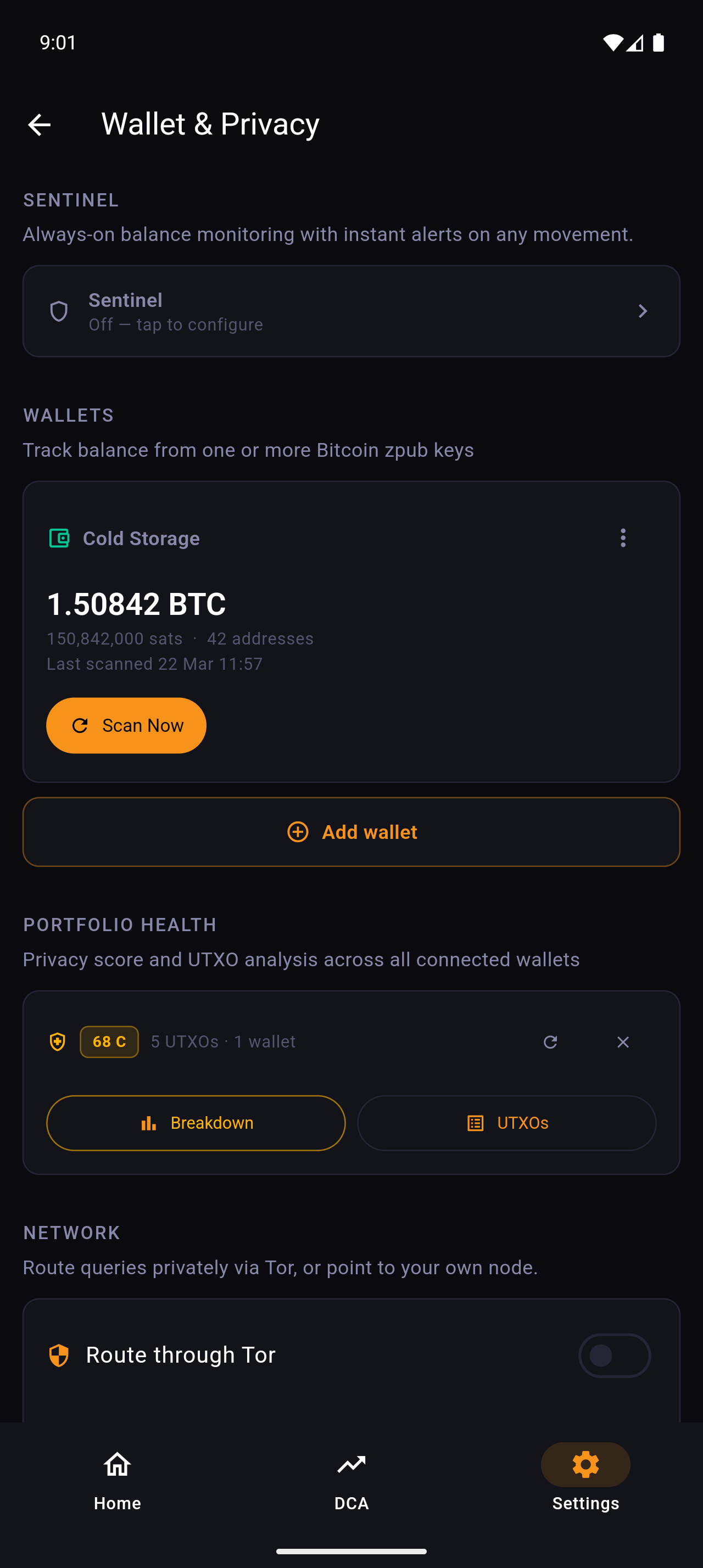Click the Tor shield icon
The image size is (703, 1568).
[x=59, y=1356]
